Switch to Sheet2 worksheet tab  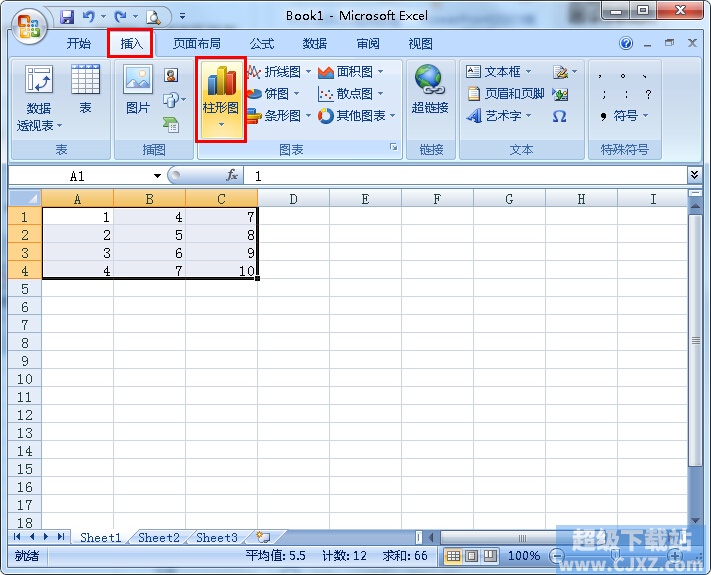tap(159, 537)
